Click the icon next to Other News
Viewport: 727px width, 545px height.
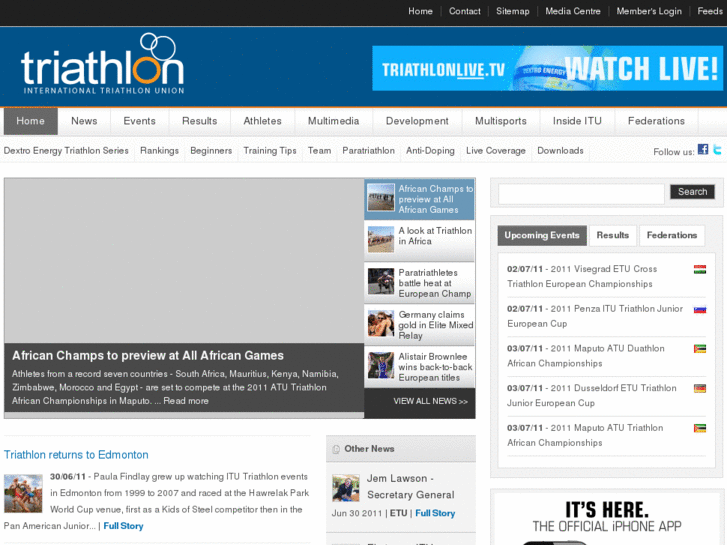point(336,449)
